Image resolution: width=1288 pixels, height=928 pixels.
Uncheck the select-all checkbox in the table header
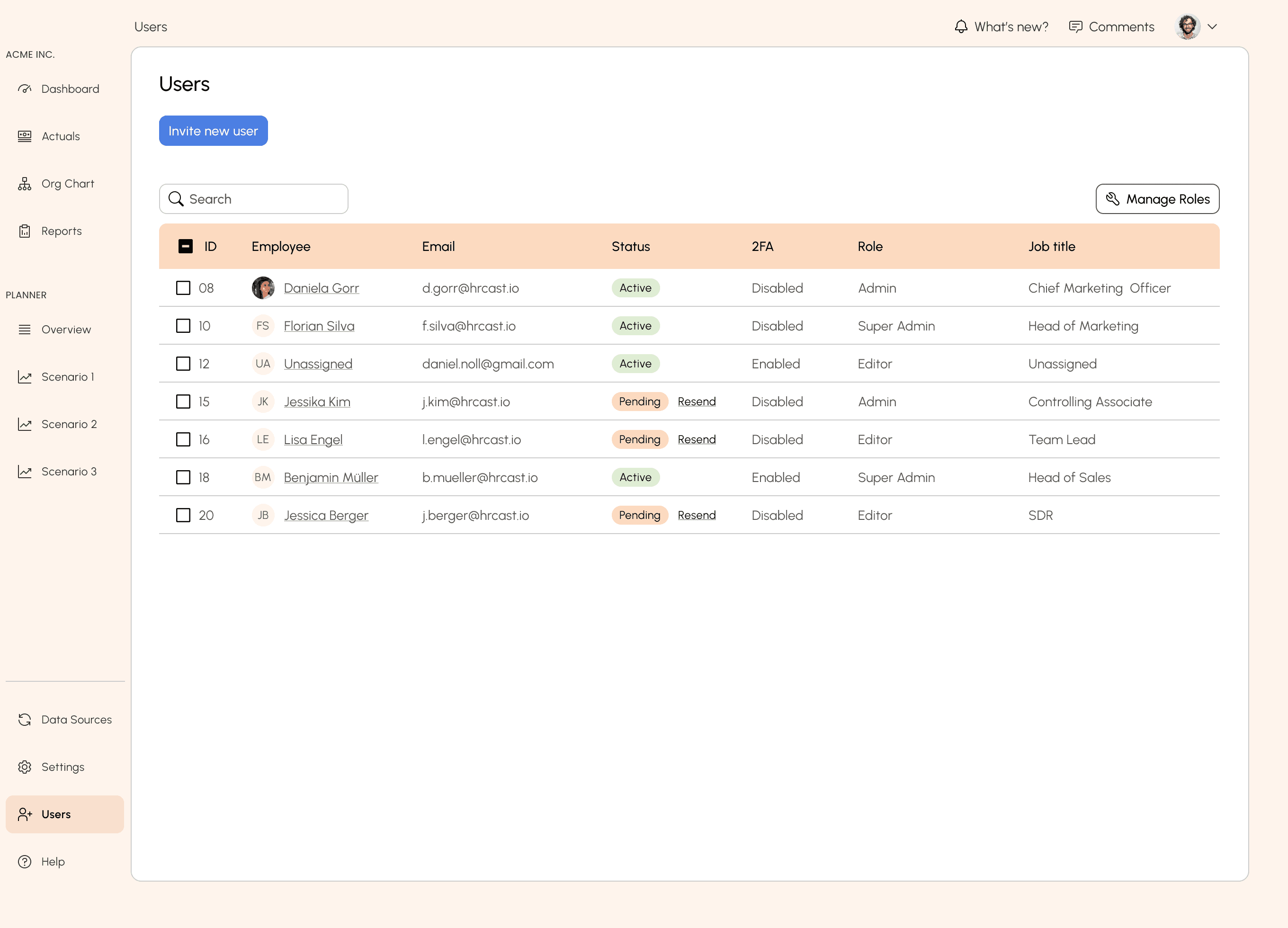click(x=185, y=246)
